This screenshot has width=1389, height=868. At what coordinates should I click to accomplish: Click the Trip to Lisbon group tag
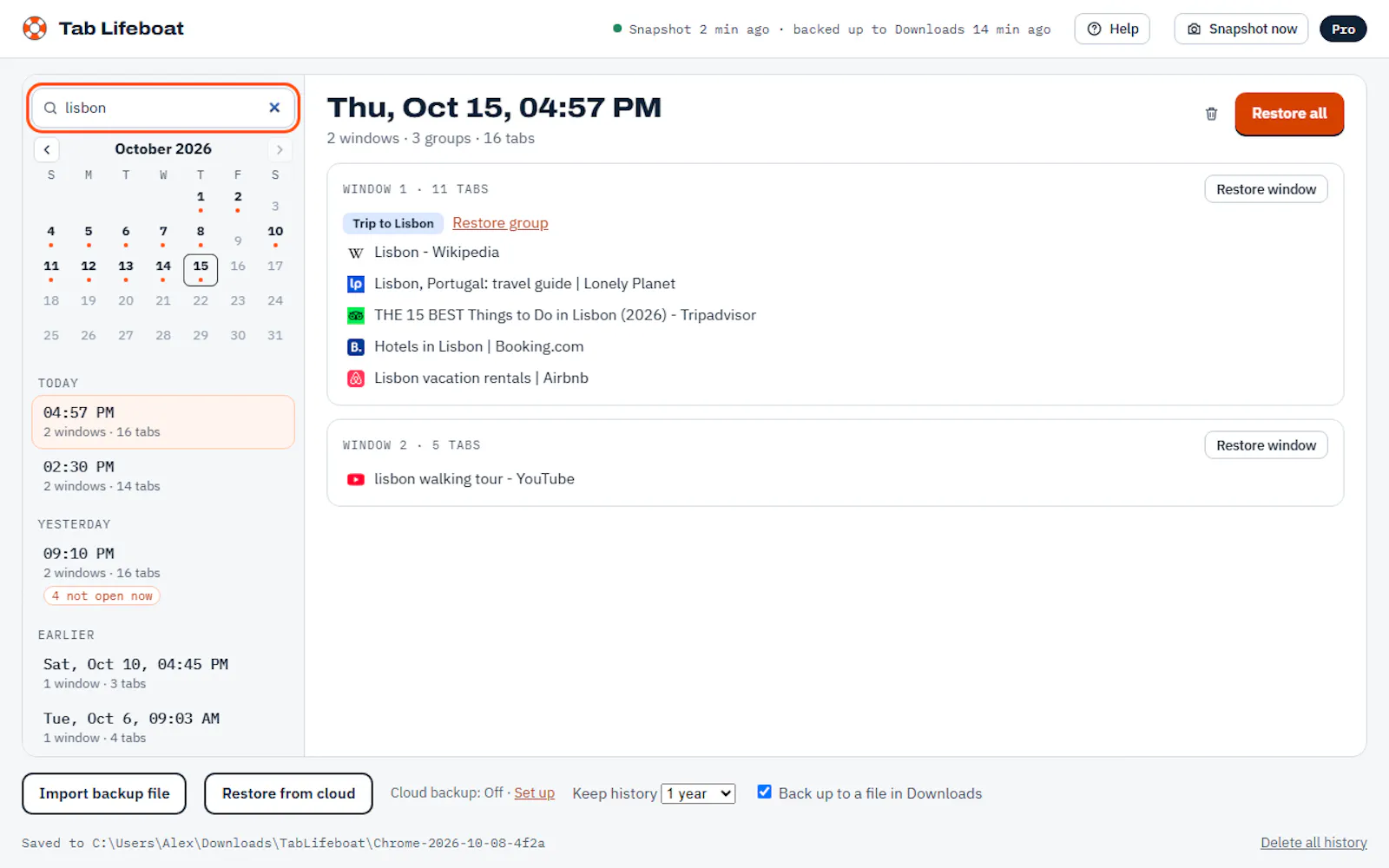(x=393, y=223)
